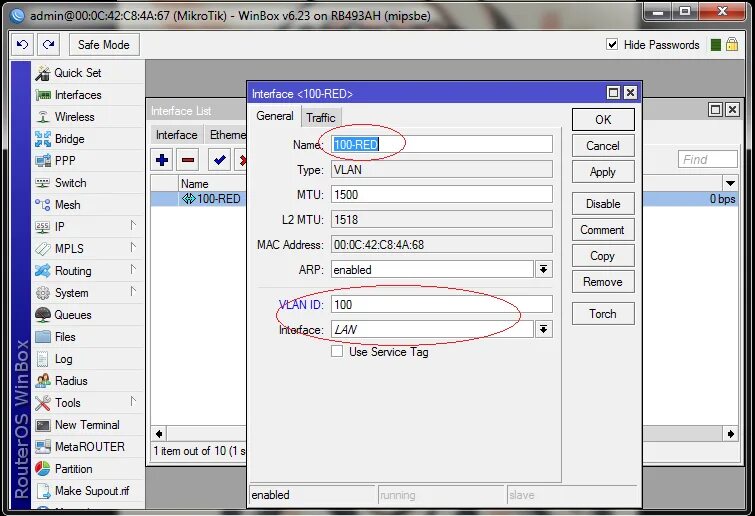This screenshot has width=755, height=516.
Task: Expand the System submenu arrow
Action: tap(133, 291)
